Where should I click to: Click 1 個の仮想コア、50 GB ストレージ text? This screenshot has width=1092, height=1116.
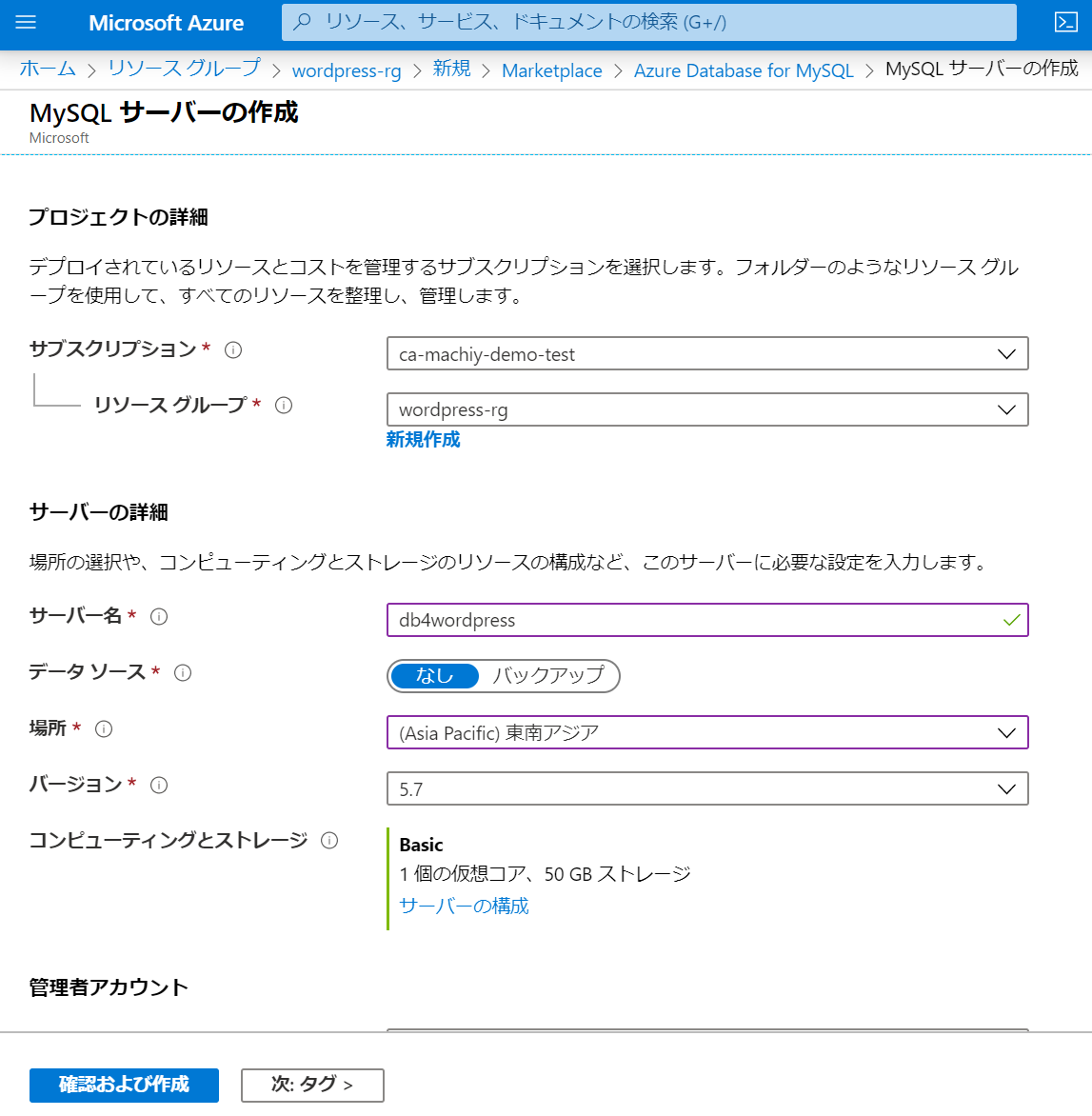pyautogui.click(x=545, y=874)
